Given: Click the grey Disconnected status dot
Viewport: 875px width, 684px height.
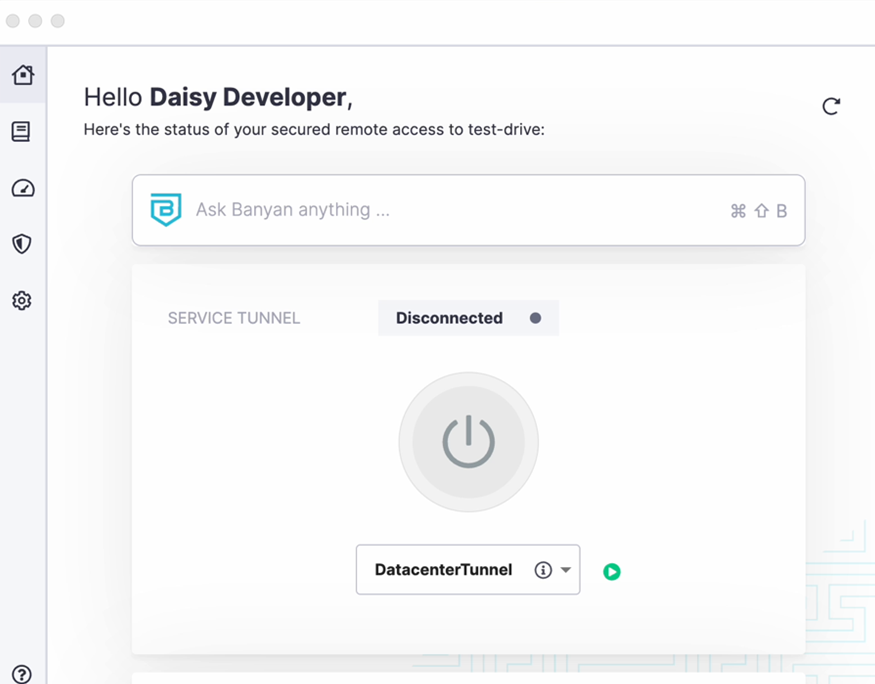Looking at the screenshot, I should tap(535, 318).
